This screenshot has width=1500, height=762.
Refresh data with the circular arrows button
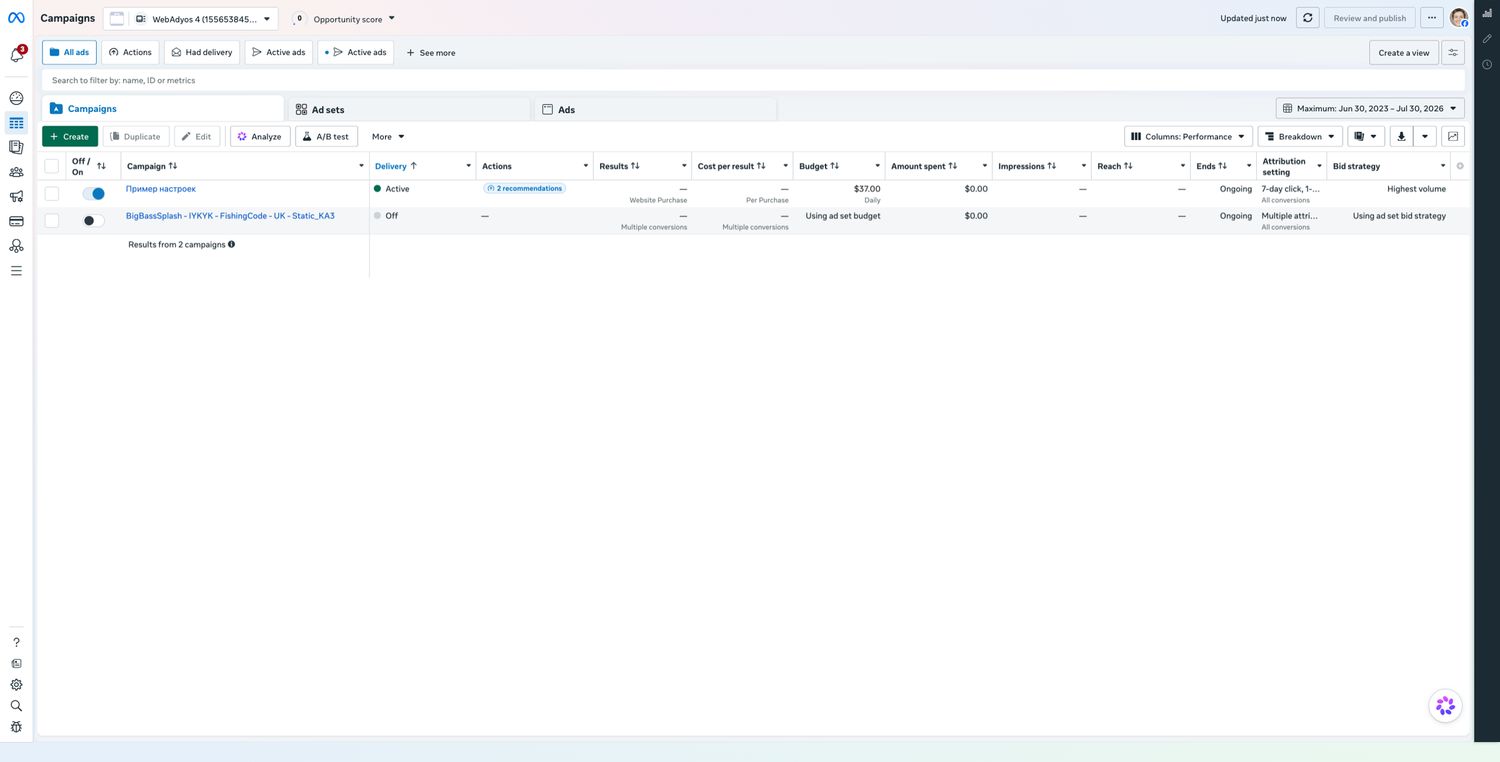(x=1307, y=18)
